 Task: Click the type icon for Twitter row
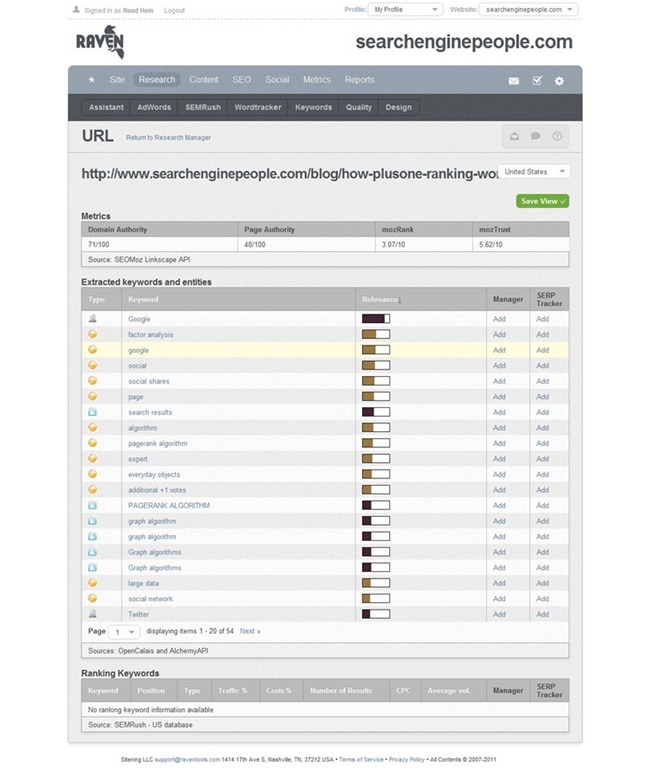coord(93,614)
